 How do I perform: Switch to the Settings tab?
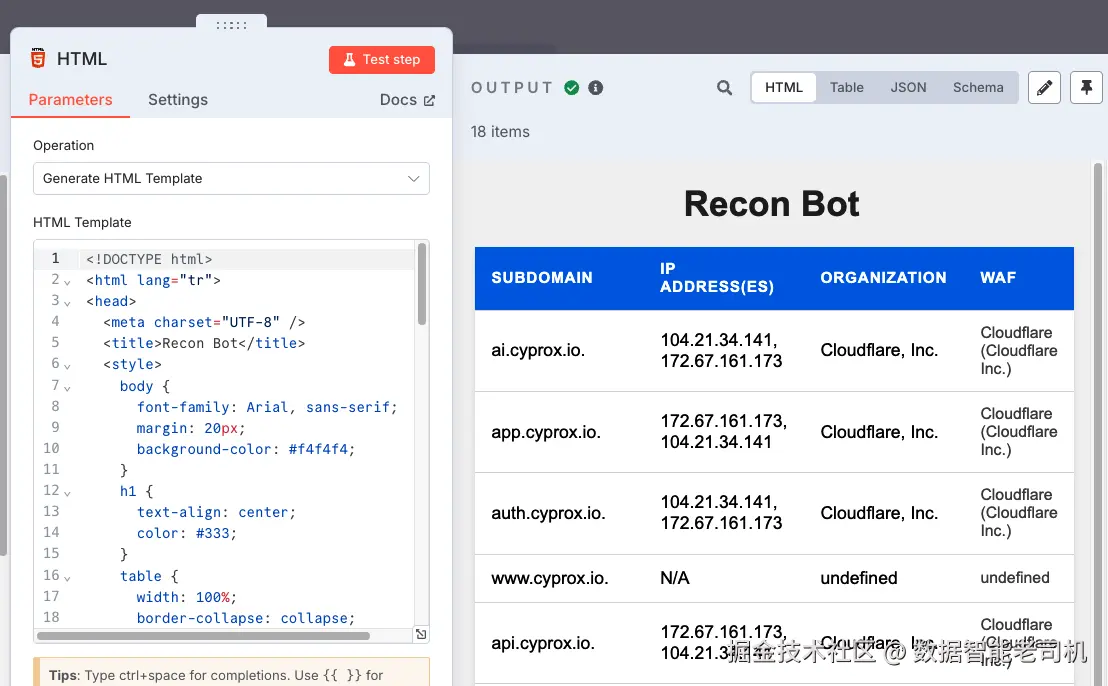pos(178,100)
